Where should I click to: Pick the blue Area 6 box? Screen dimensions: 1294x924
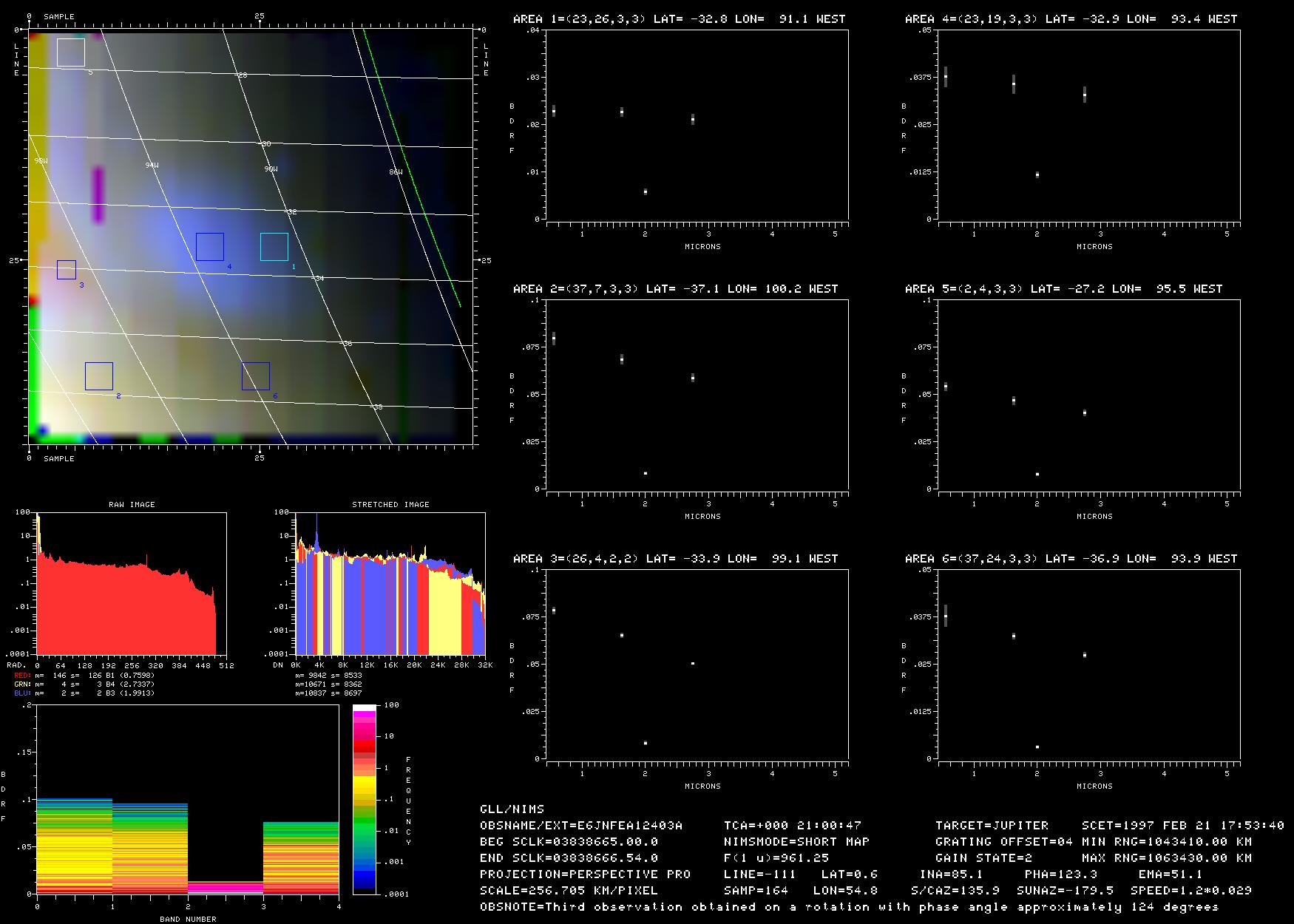(x=256, y=376)
